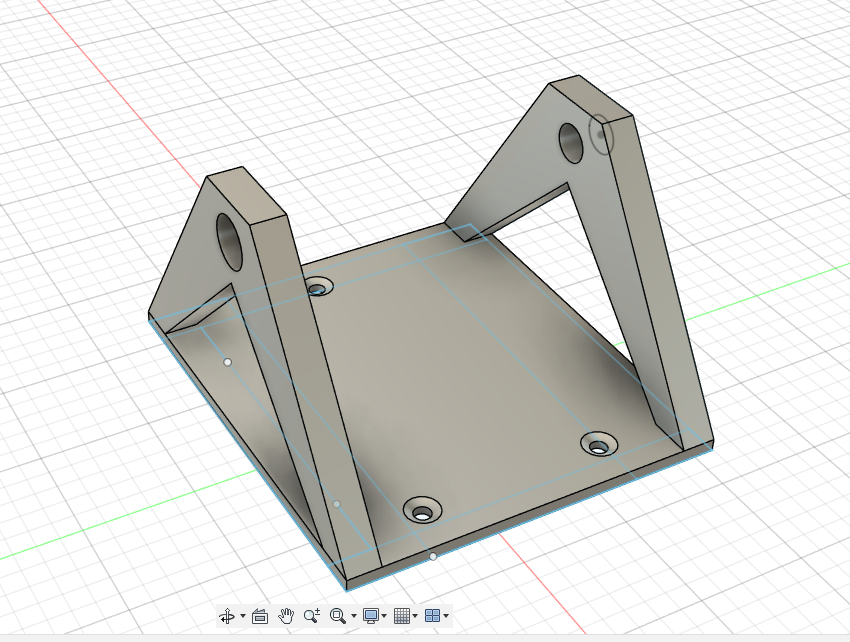This screenshot has width=850, height=642.
Task: Open Display Settings monitor icon
Action: coord(371,616)
